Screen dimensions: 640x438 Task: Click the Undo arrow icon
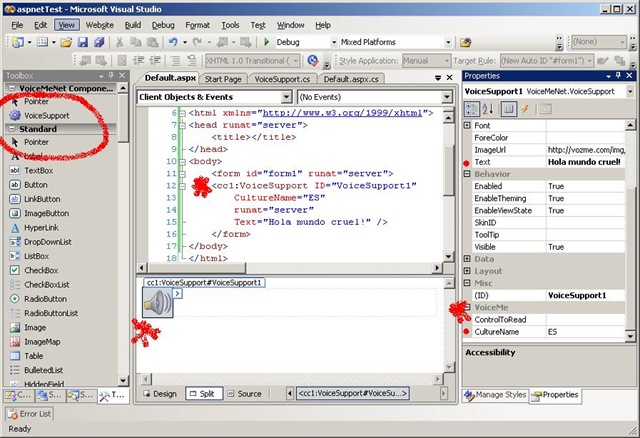[173, 42]
